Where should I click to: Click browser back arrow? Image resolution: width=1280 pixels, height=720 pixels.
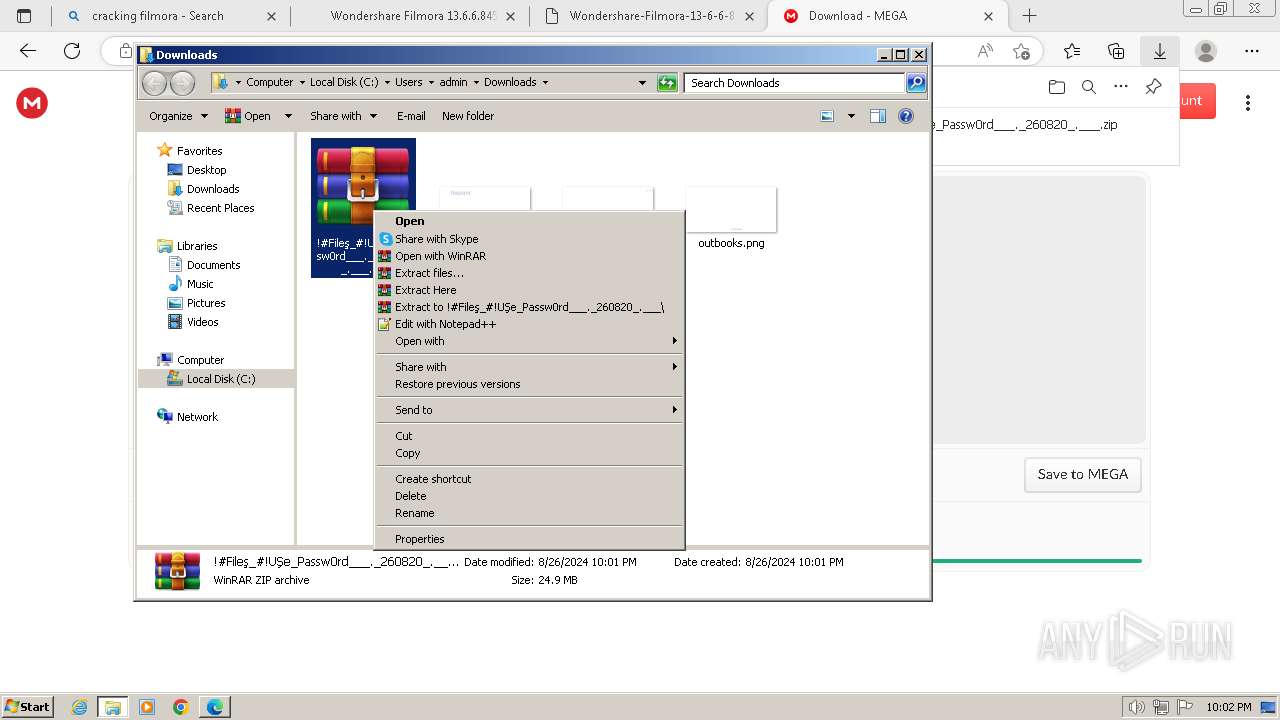pyautogui.click(x=28, y=51)
